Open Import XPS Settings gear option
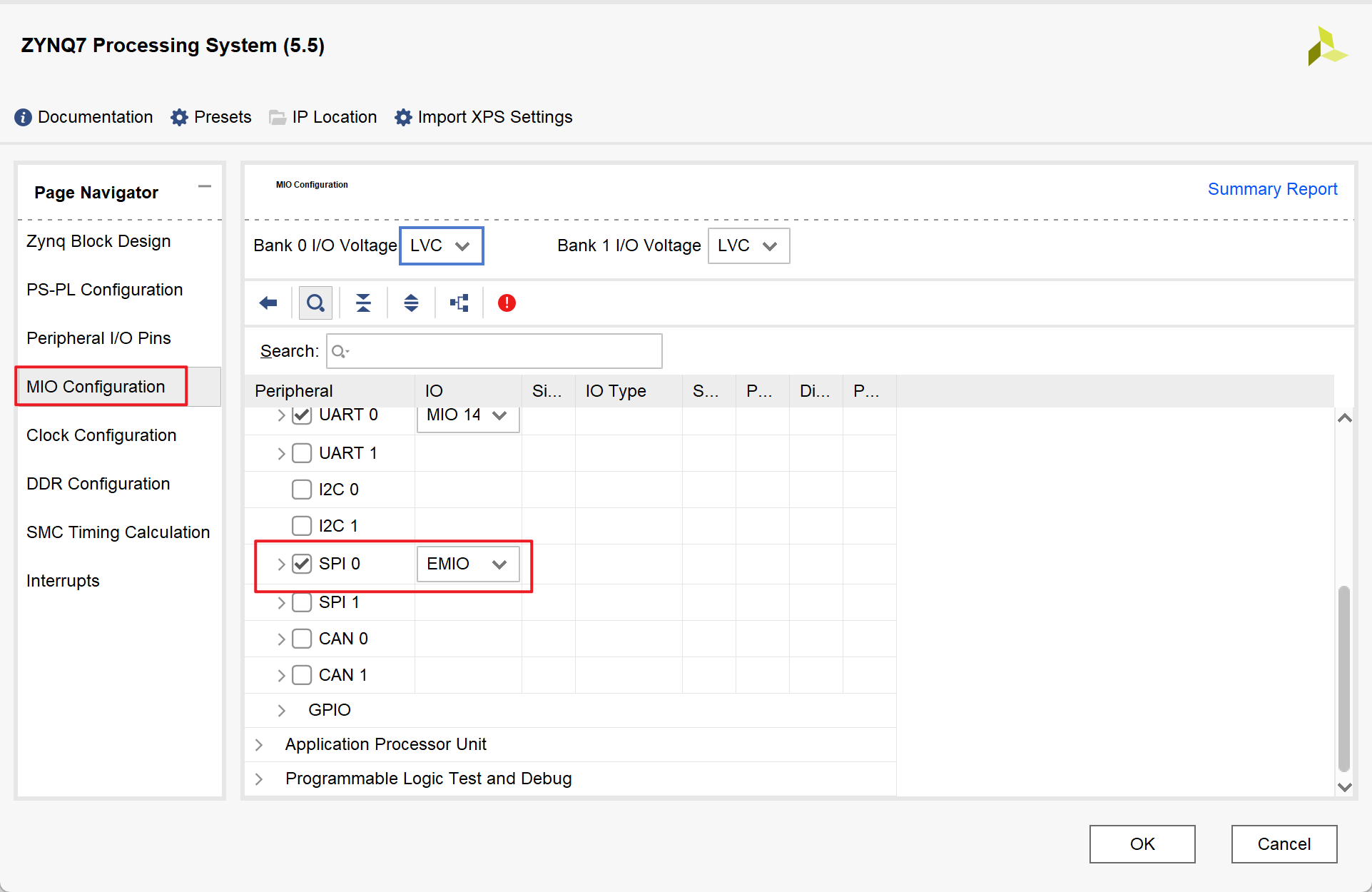The height and width of the screenshot is (892, 1372). tap(484, 117)
